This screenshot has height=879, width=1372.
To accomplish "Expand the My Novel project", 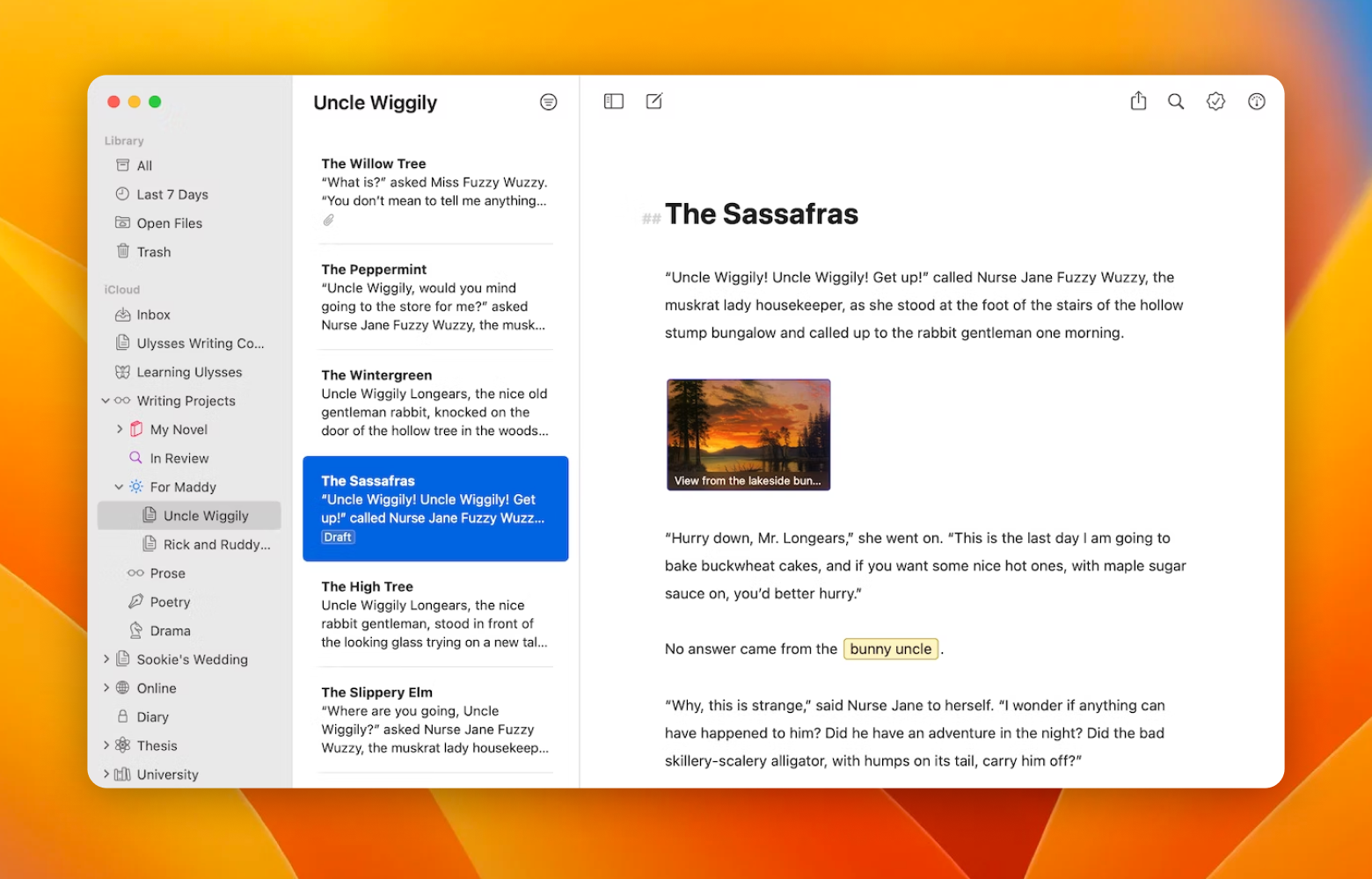I will pos(120,429).
